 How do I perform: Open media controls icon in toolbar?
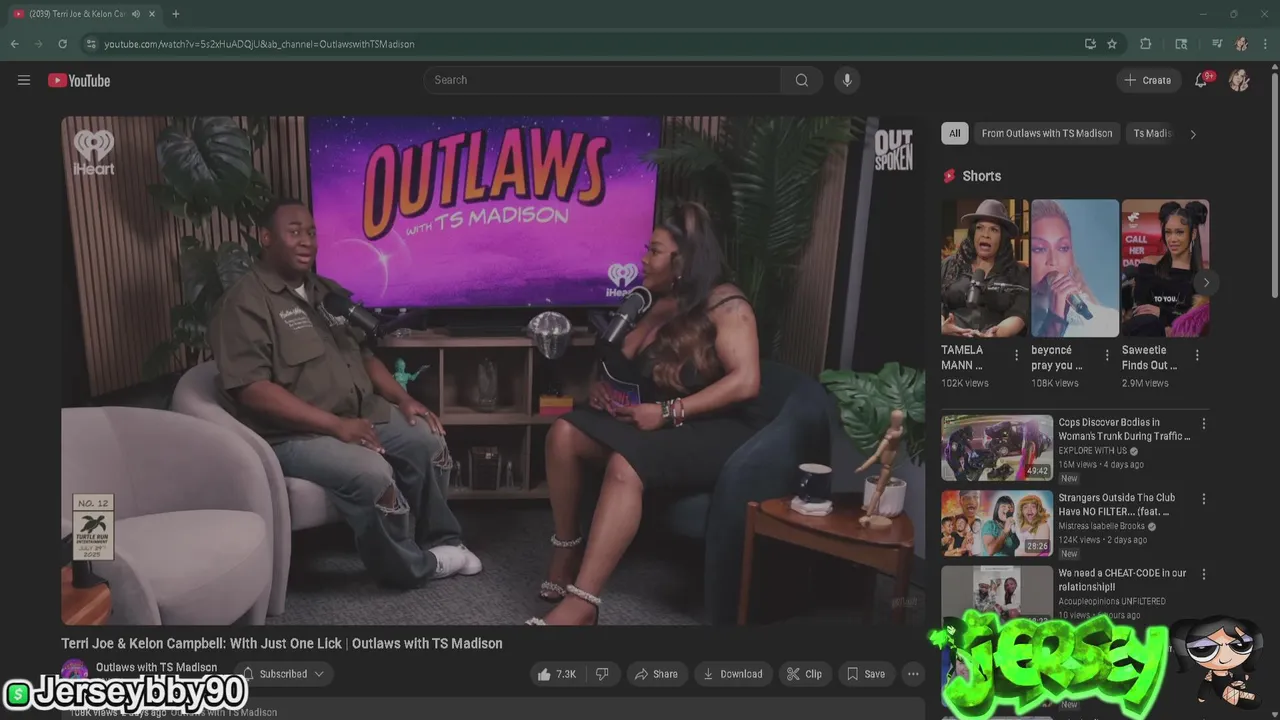[1217, 44]
